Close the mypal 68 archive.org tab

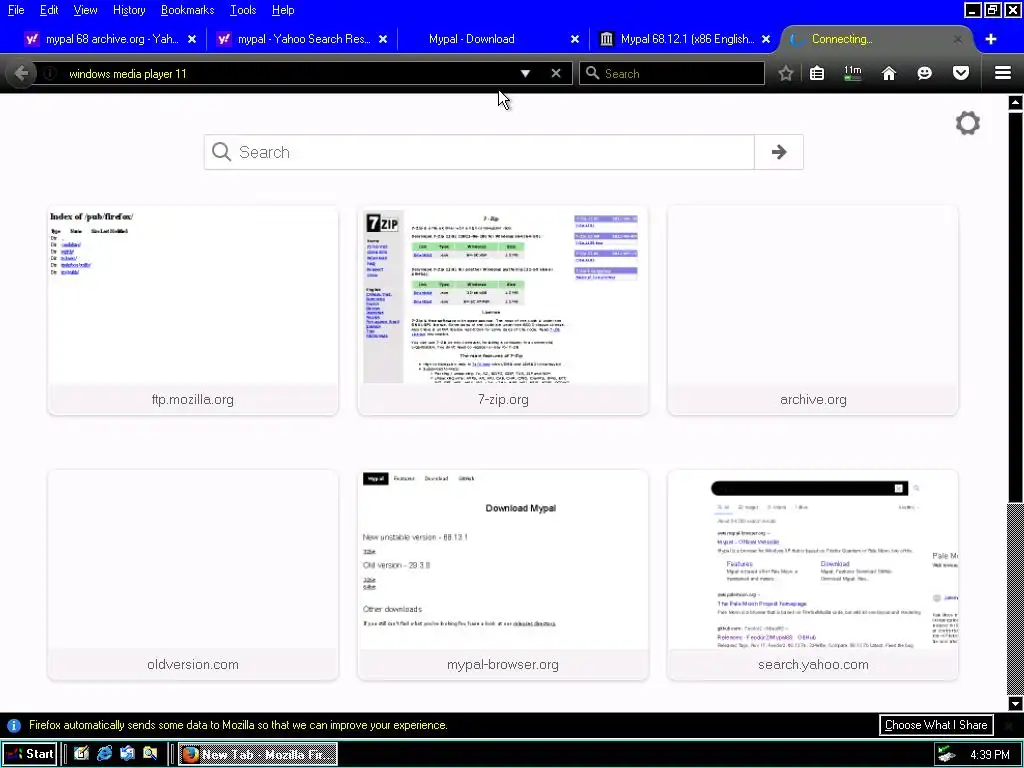click(192, 39)
